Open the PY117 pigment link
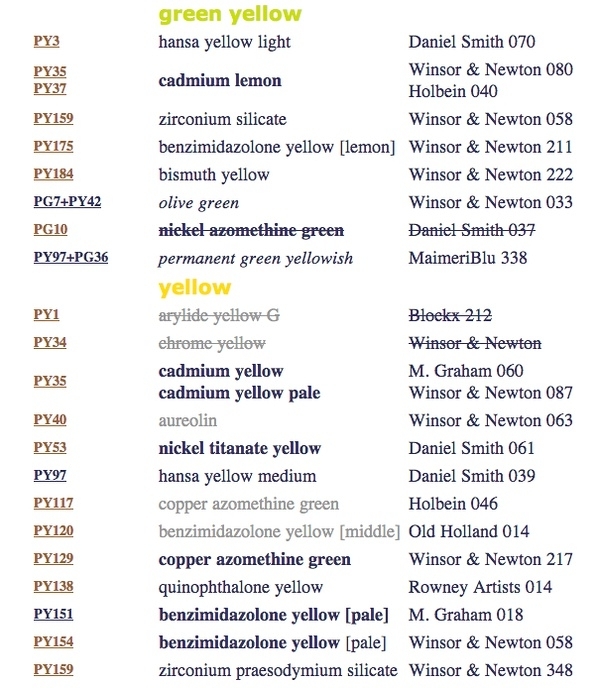The width and height of the screenshot is (600, 688). [x=53, y=503]
